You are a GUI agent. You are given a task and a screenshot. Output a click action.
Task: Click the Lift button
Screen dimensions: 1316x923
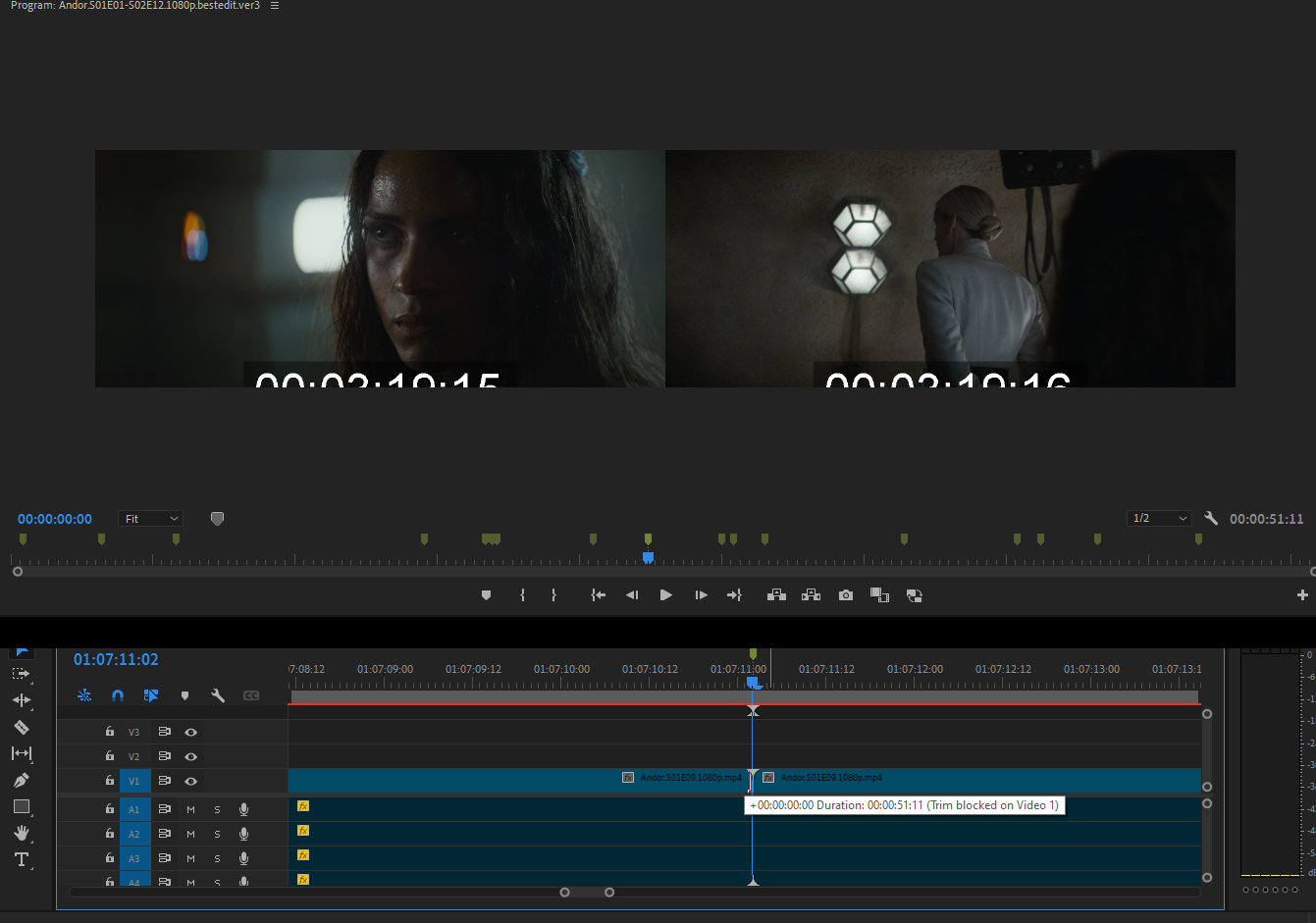pyautogui.click(x=776, y=595)
